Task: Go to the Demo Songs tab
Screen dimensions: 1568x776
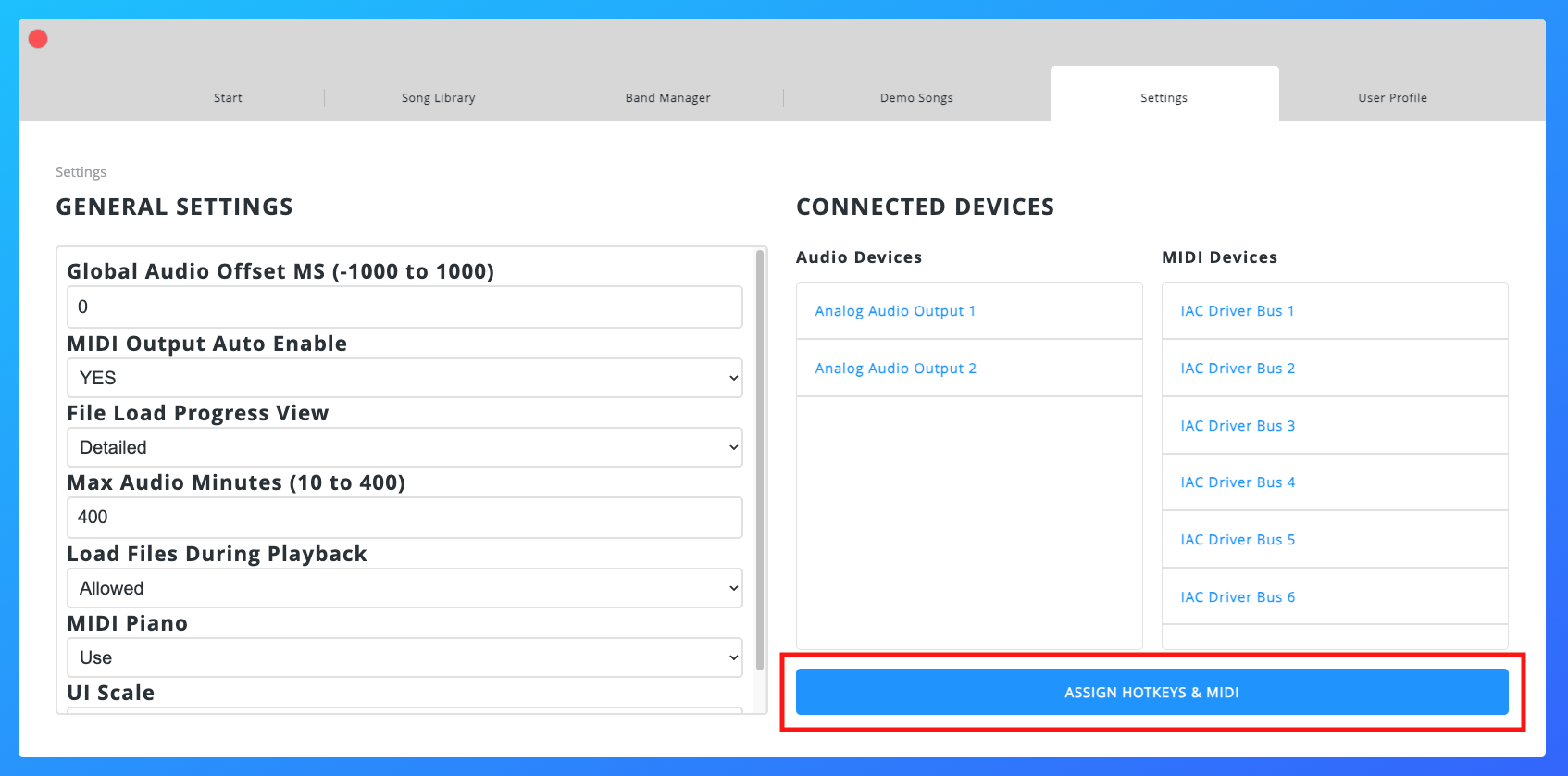Action: 915,97
